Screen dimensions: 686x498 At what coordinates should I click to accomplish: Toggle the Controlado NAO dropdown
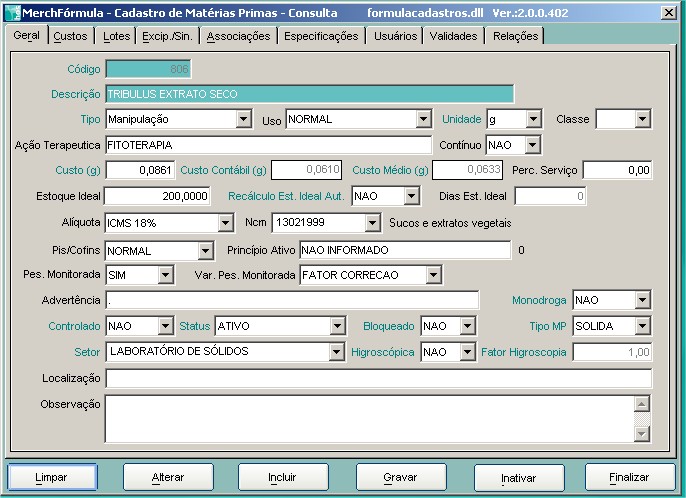point(165,327)
